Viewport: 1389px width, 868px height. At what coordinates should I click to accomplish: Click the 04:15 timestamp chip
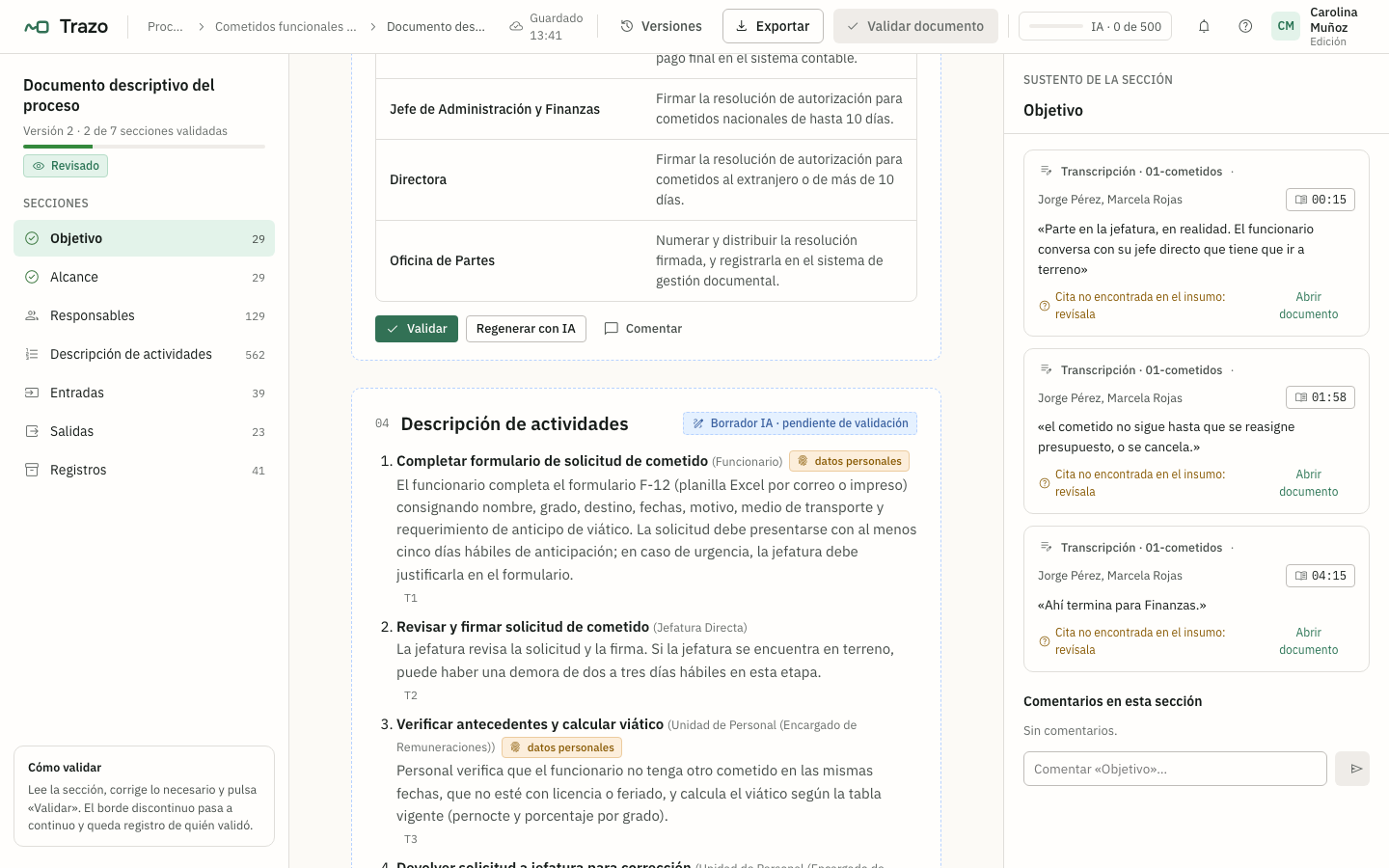tap(1321, 576)
